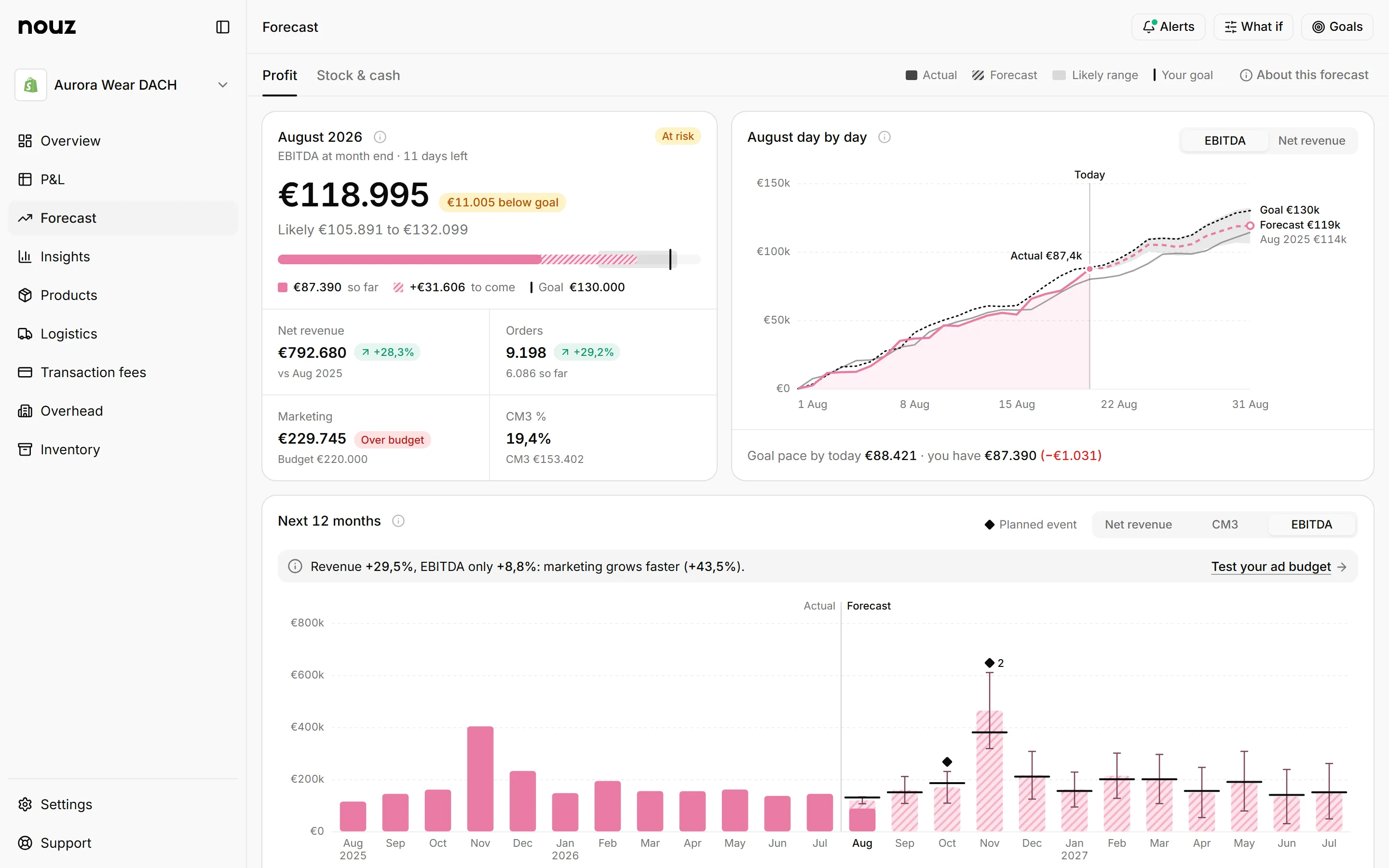Select the Profit tab
This screenshot has height=868, width=1389.
280,75
